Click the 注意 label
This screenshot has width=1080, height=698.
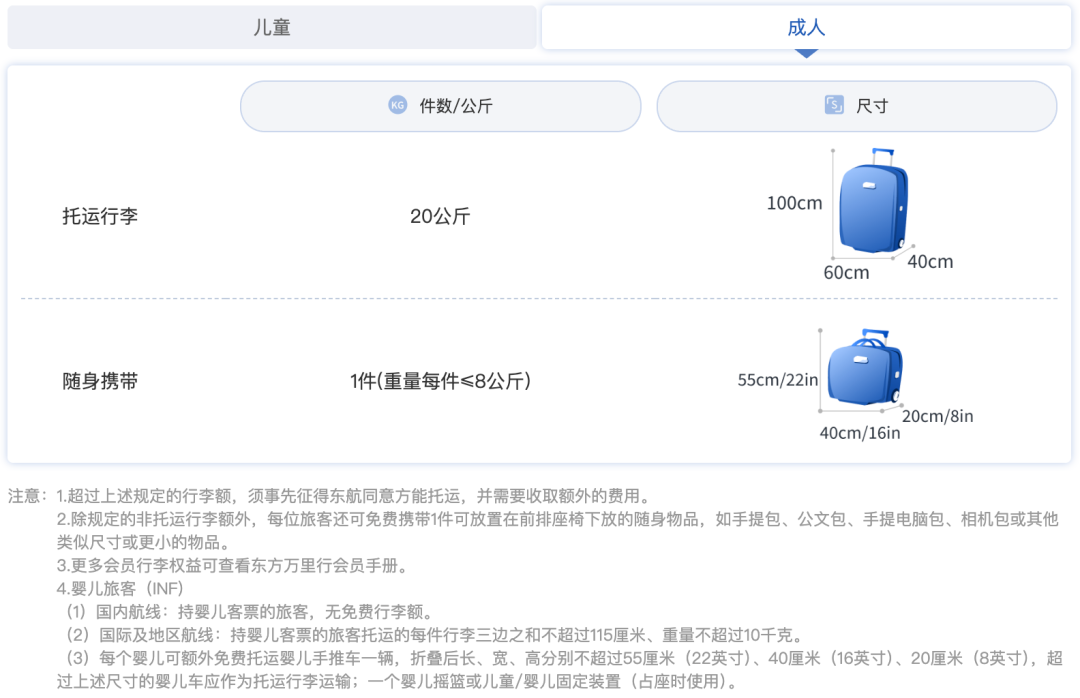coord(28,496)
